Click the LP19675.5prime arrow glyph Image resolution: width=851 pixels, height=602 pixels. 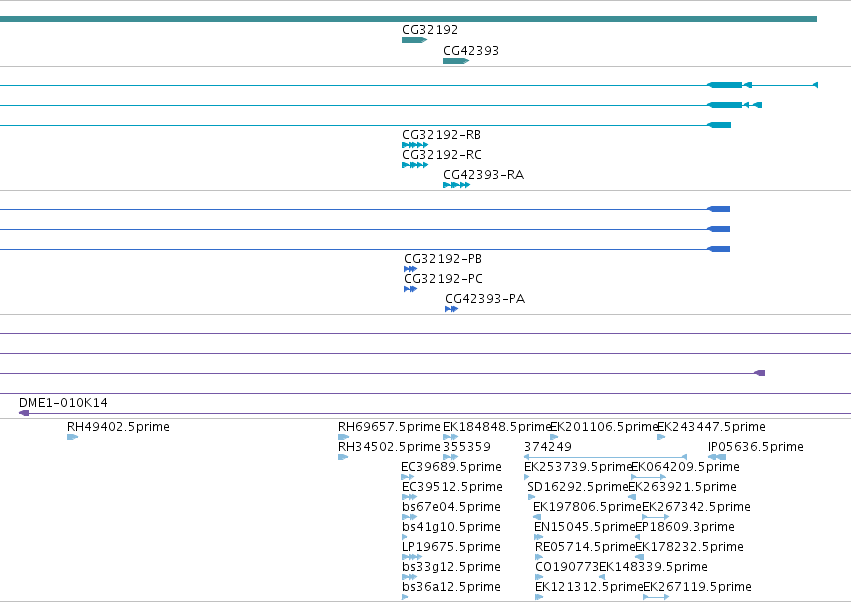[412, 557]
